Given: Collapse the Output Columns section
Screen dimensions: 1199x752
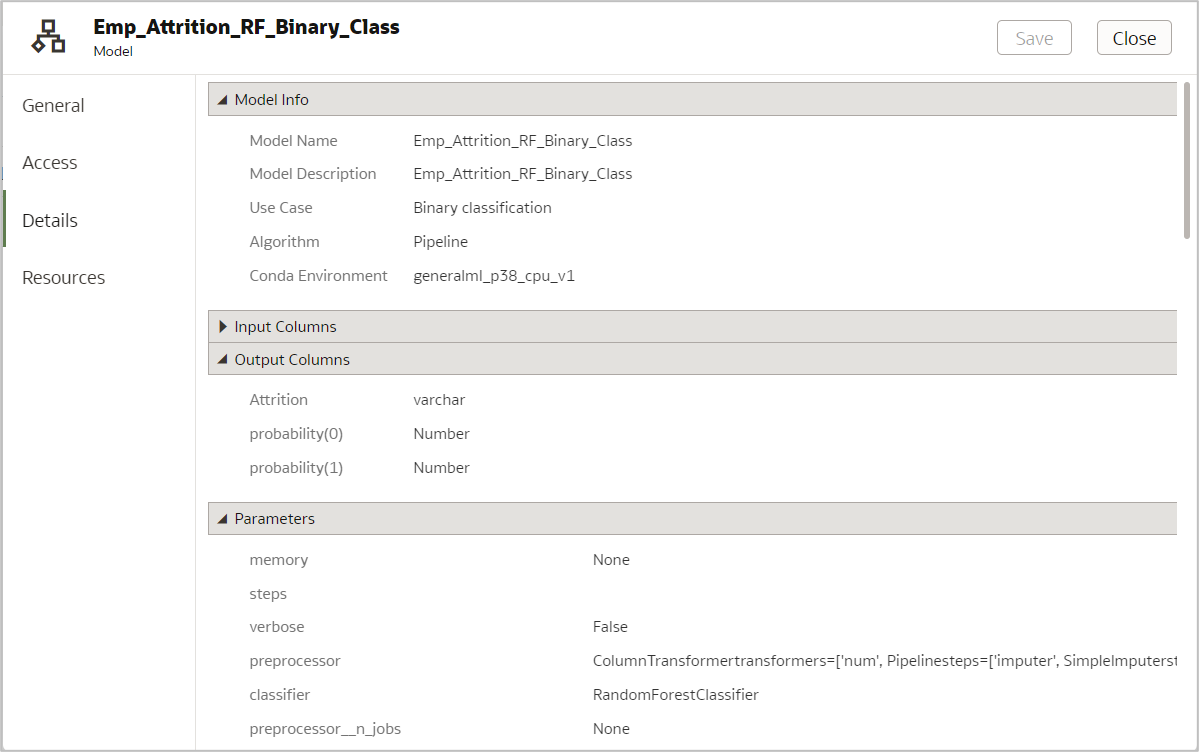Looking at the screenshot, I should [x=223, y=360].
